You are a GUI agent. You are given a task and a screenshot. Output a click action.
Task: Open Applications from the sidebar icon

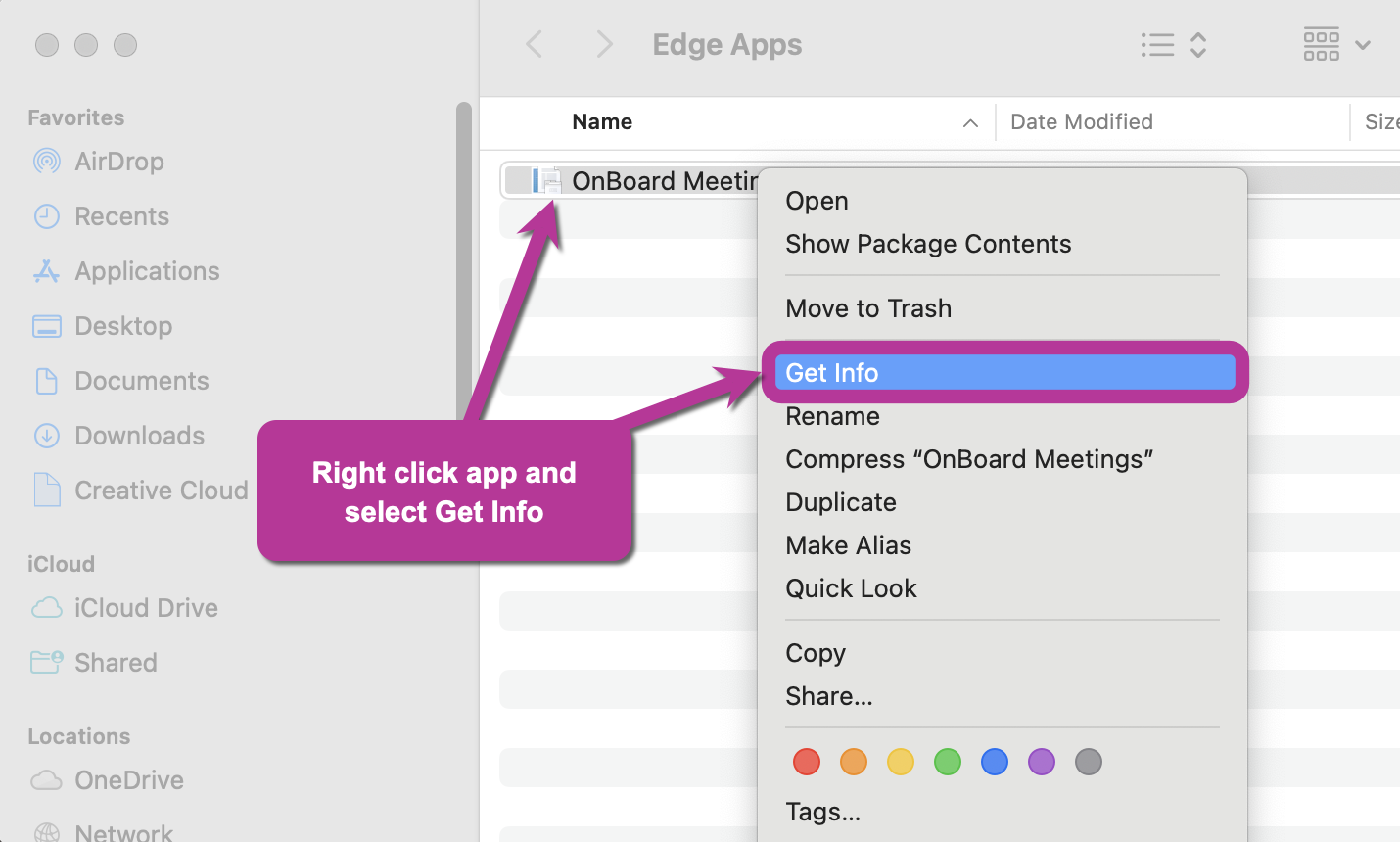47,271
